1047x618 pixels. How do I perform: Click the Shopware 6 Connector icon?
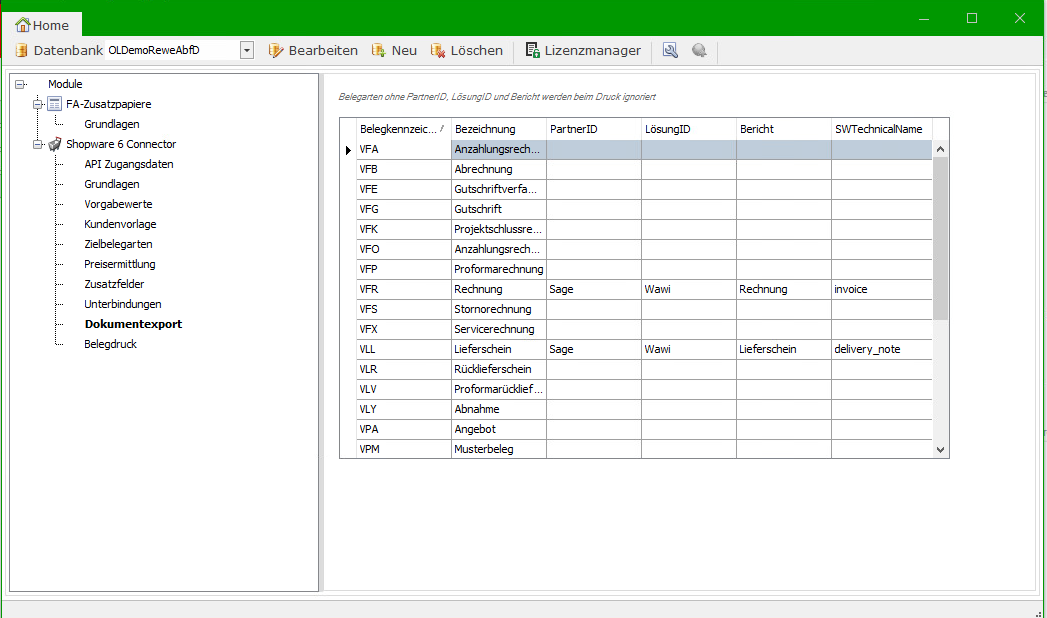[55, 144]
